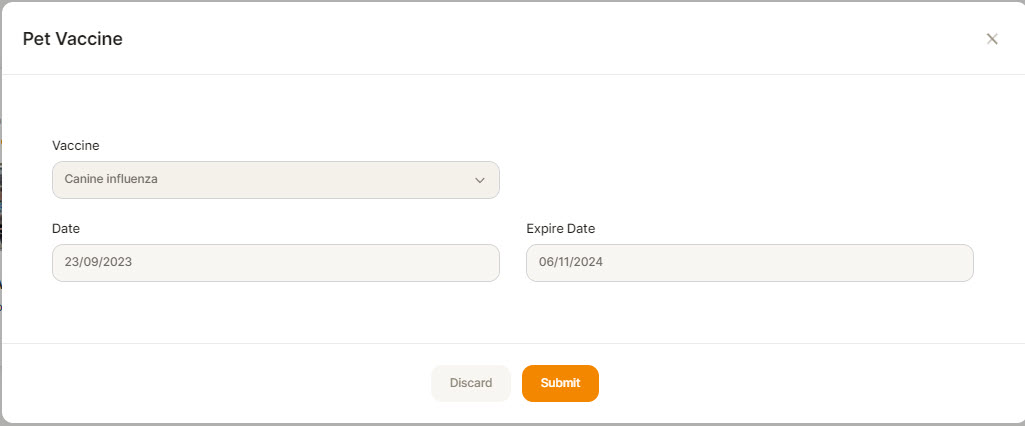Image resolution: width=1025 pixels, height=426 pixels.
Task: Click the Canine influenza selected value text
Action: (111, 179)
